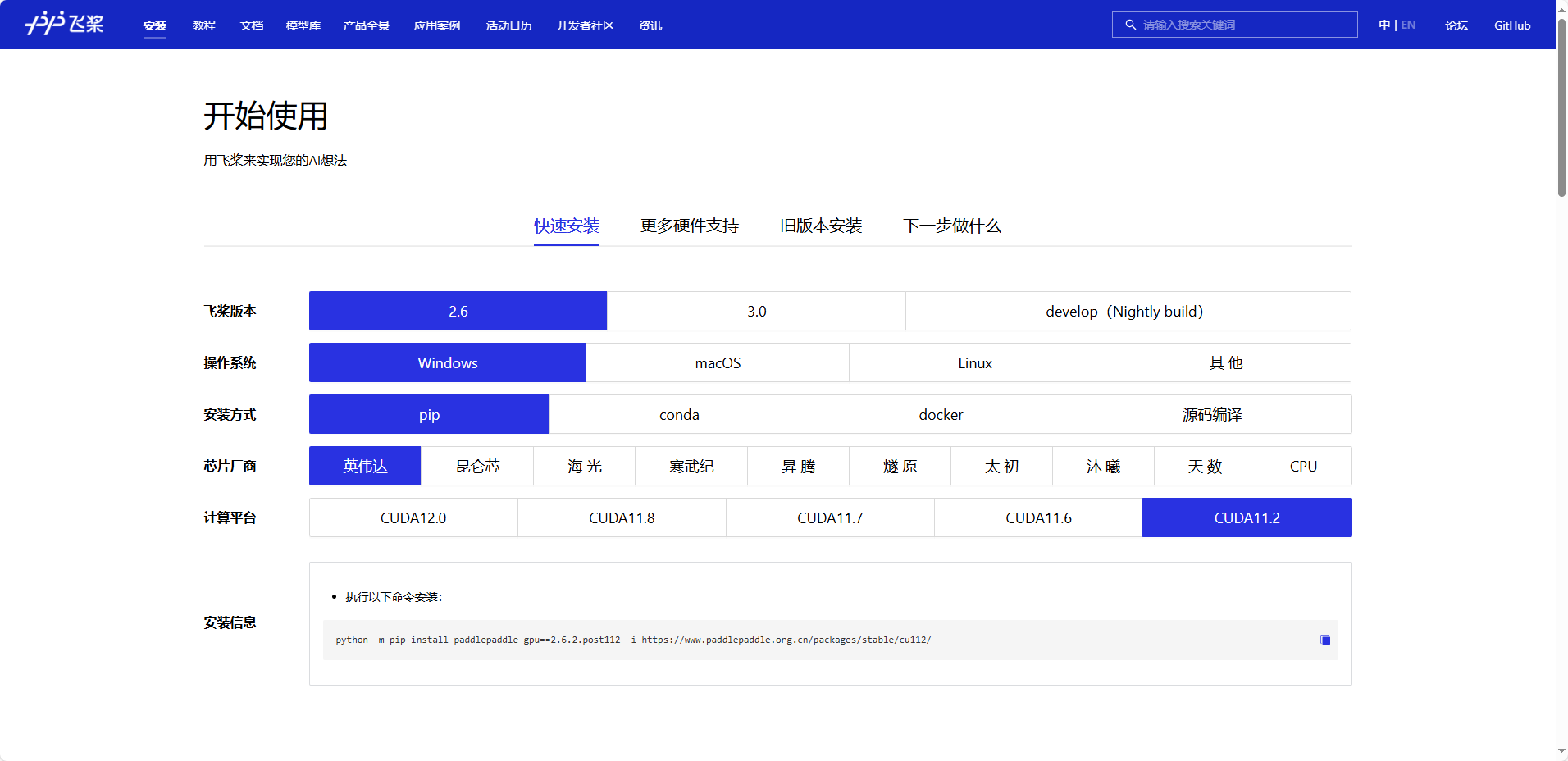This screenshot has width=1568, height=761.
Task: Select 昇腾 chip vendor
Action: [x=799, y=466]
